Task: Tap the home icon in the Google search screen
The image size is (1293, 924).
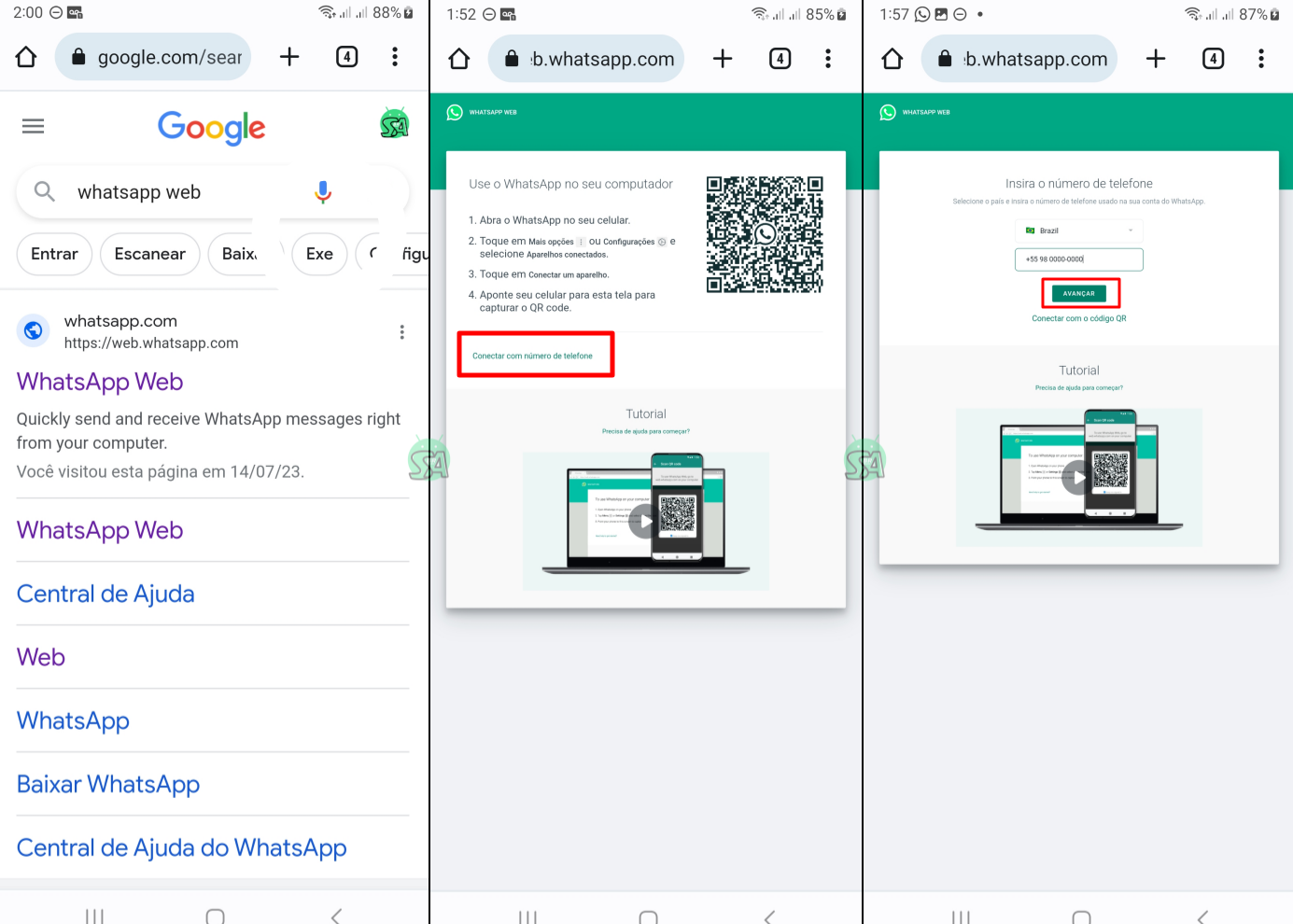Action: pos(26,57)
